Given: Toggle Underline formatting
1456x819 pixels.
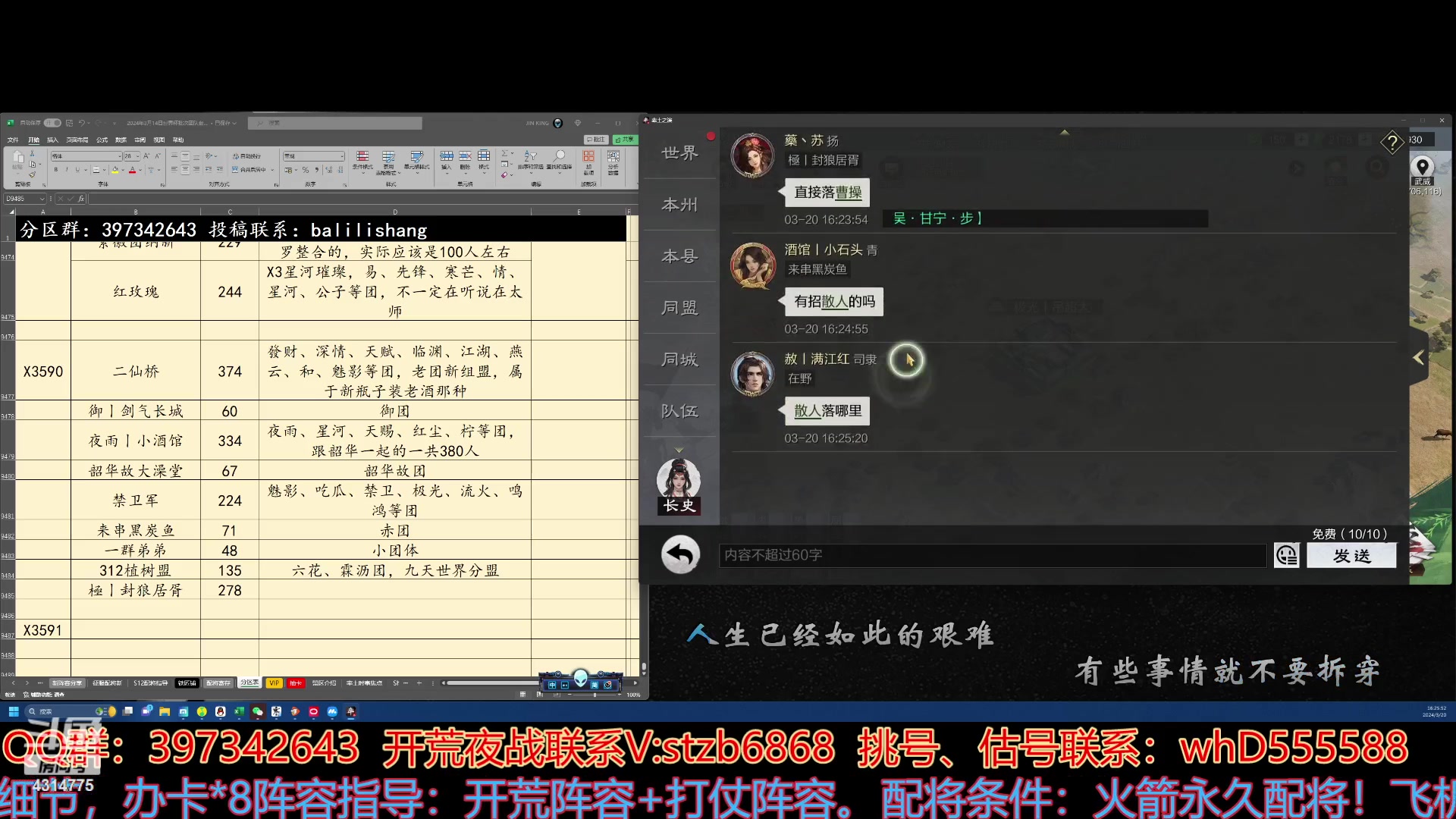Looking at the screenshot, I should tap(77, 170).
